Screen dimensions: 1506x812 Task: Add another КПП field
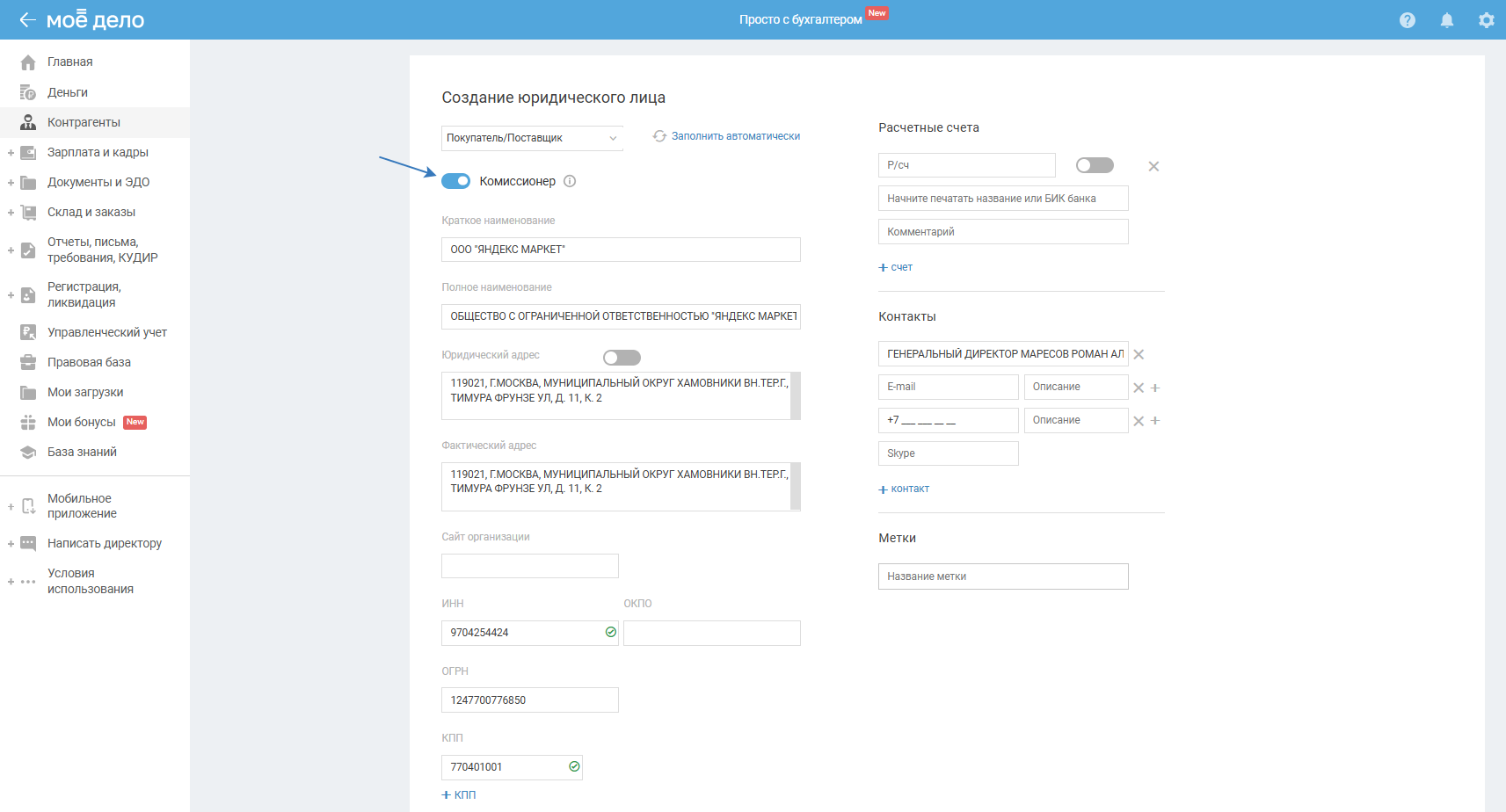coord(459,794)
